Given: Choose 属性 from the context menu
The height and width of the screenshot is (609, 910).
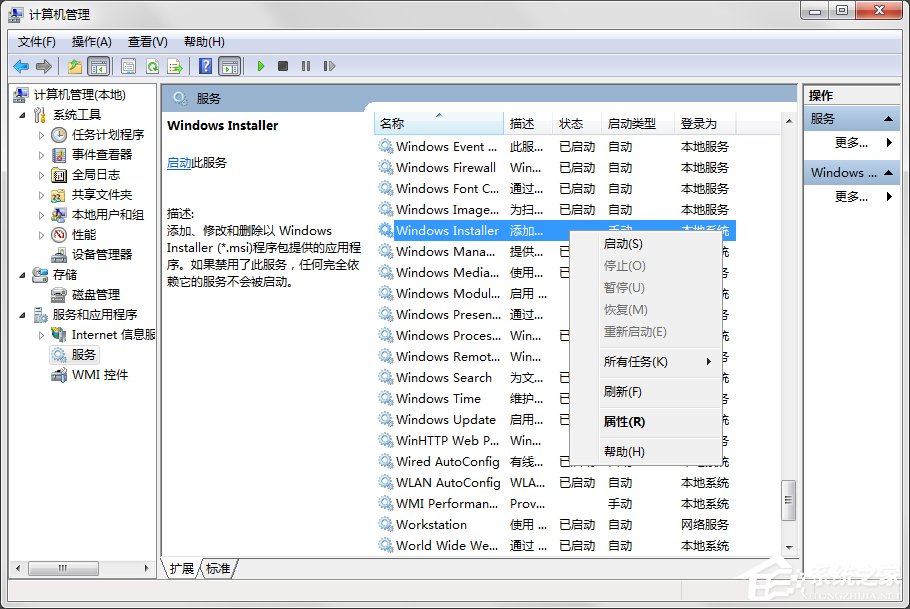Looking at the screenshot, I should tap(625, 422).
